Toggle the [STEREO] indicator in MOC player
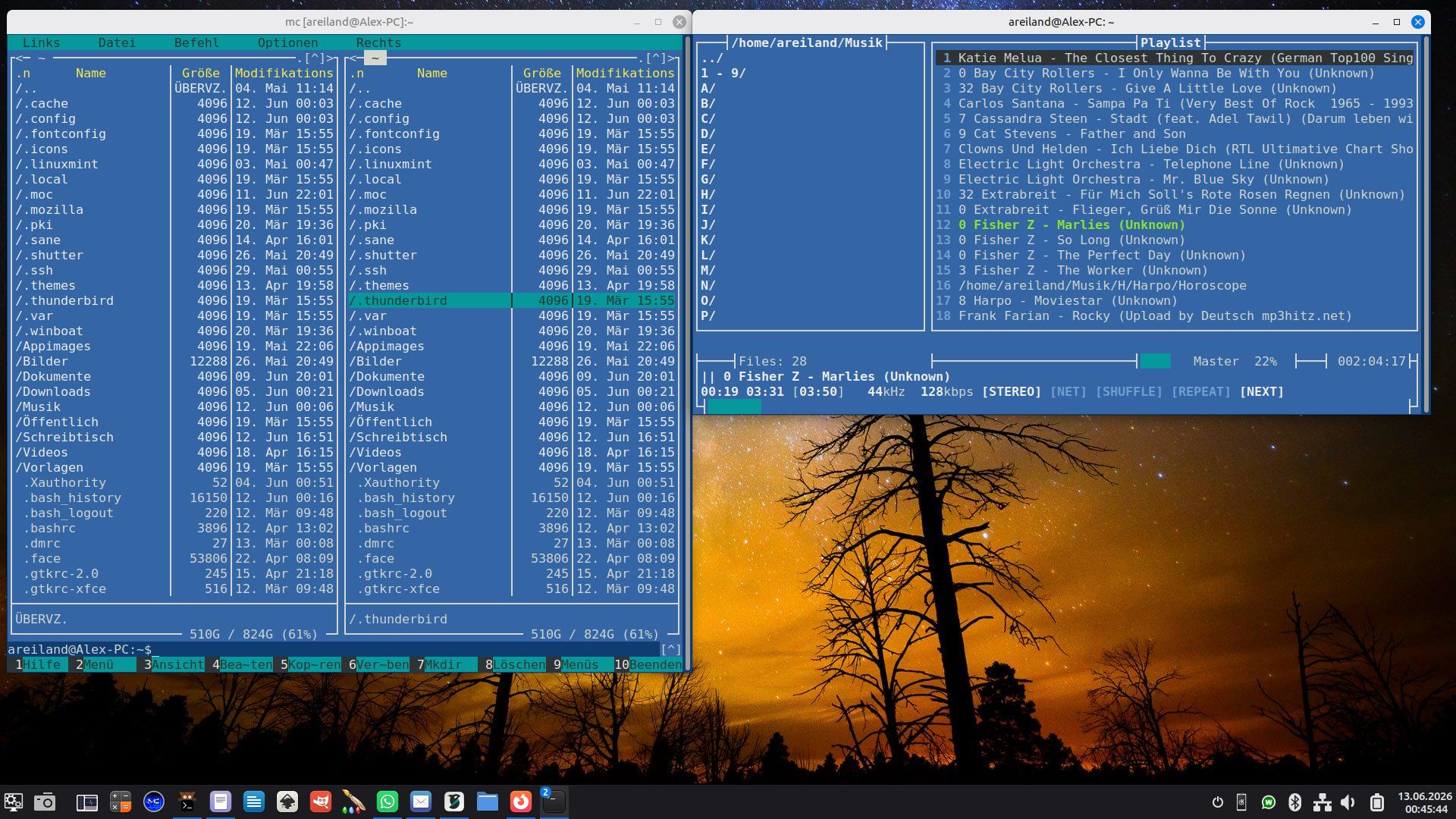The height and width of the screenshot is (819, 1456). [1012, 392]
